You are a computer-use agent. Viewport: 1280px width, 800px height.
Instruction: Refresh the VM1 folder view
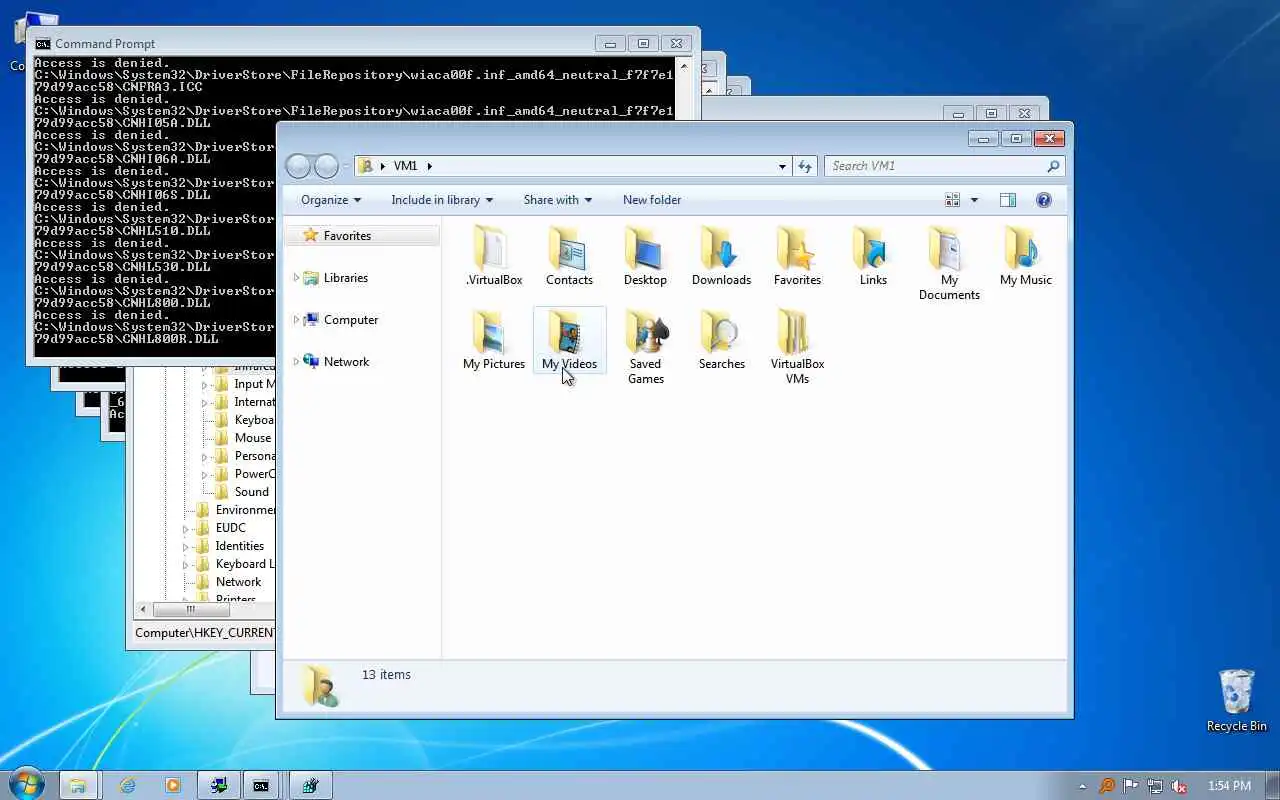(805, 166)
